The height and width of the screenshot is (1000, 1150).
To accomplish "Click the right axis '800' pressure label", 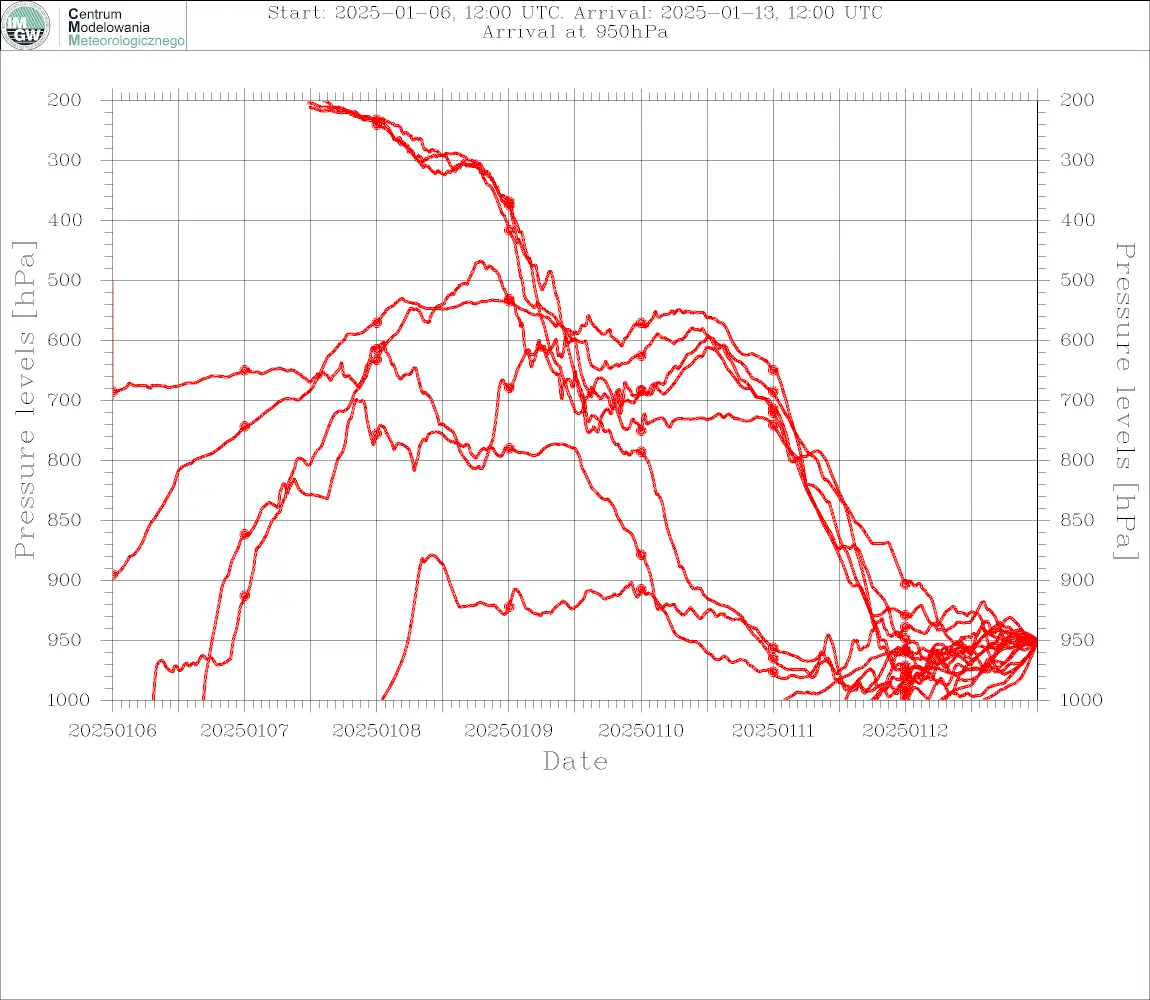I will (1077, 461).
